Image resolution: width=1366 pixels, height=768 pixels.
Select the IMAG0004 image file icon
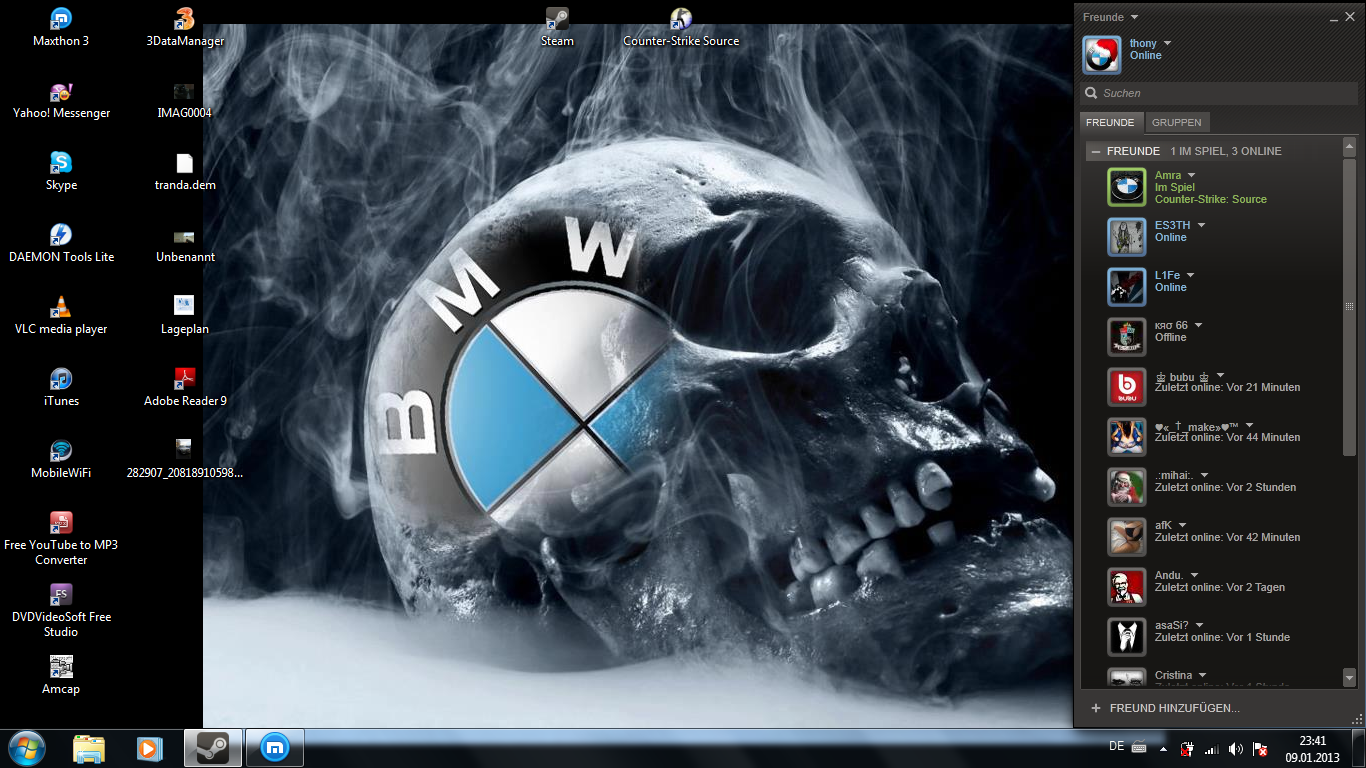click(x=184, y=99)
